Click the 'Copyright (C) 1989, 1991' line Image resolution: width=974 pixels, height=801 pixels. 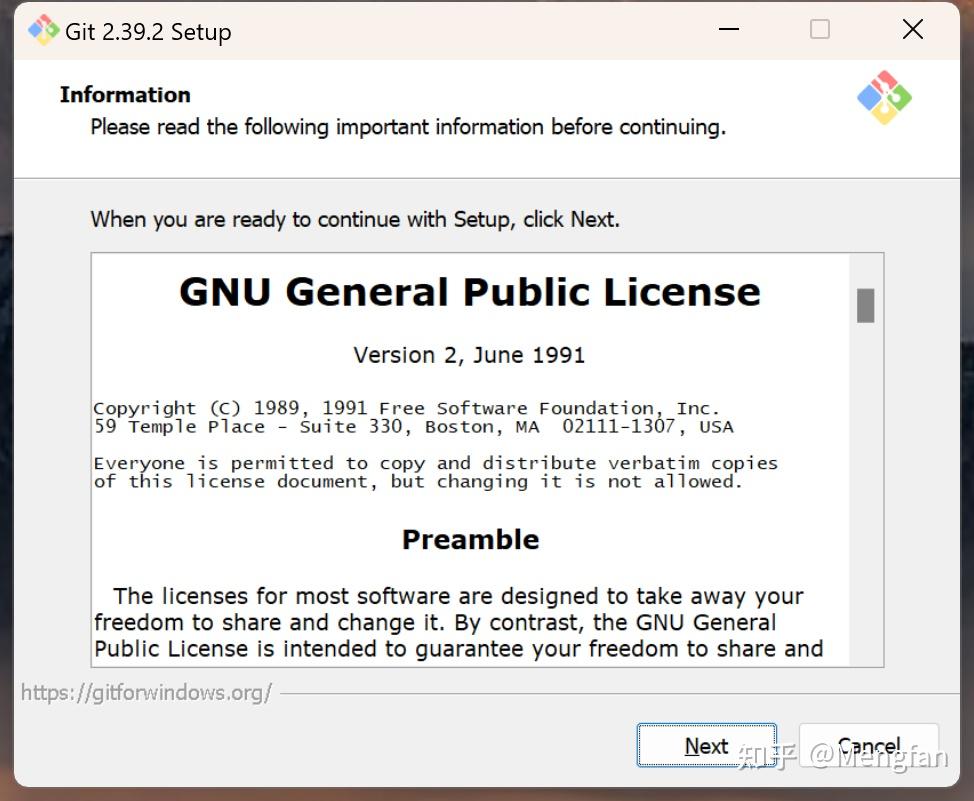point(406,408)
